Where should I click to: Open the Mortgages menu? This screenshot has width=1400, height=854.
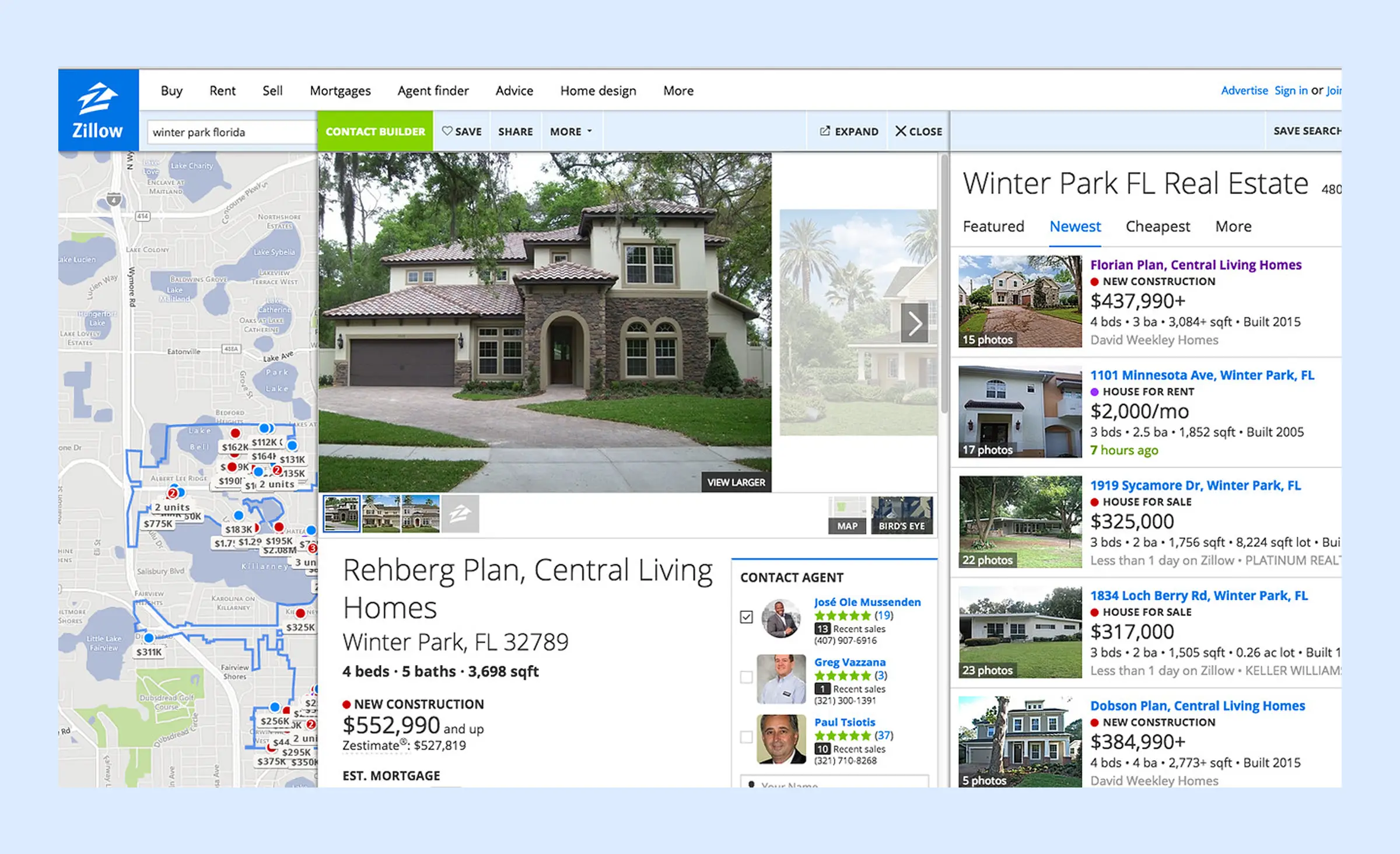pos(340,90)
